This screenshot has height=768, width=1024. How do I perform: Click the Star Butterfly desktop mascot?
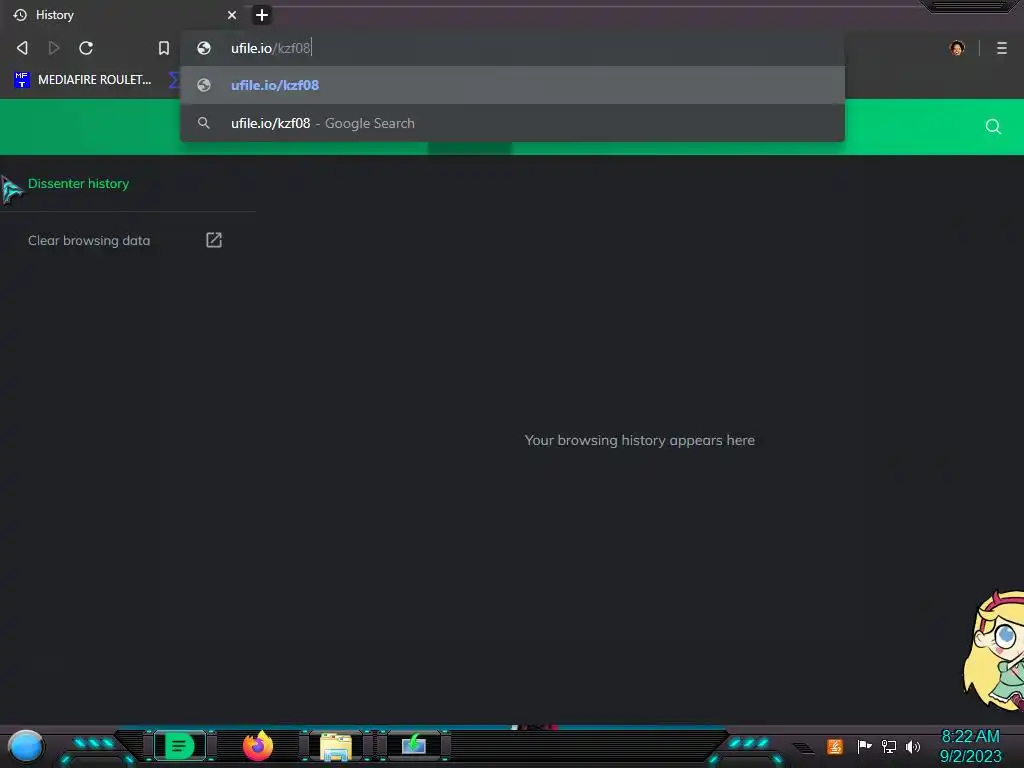pyautogui.click(x=994, y=651)
